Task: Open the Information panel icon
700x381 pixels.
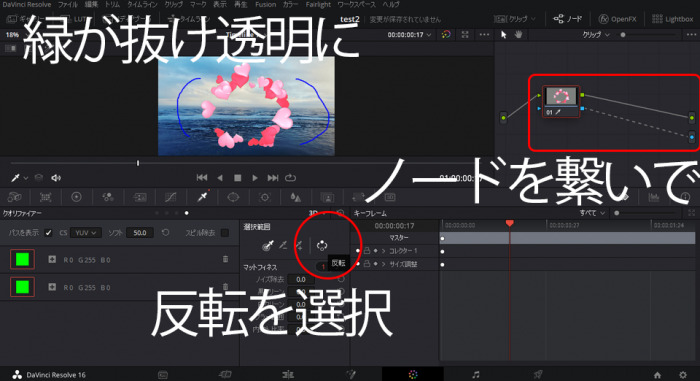Action: [686, 197]
